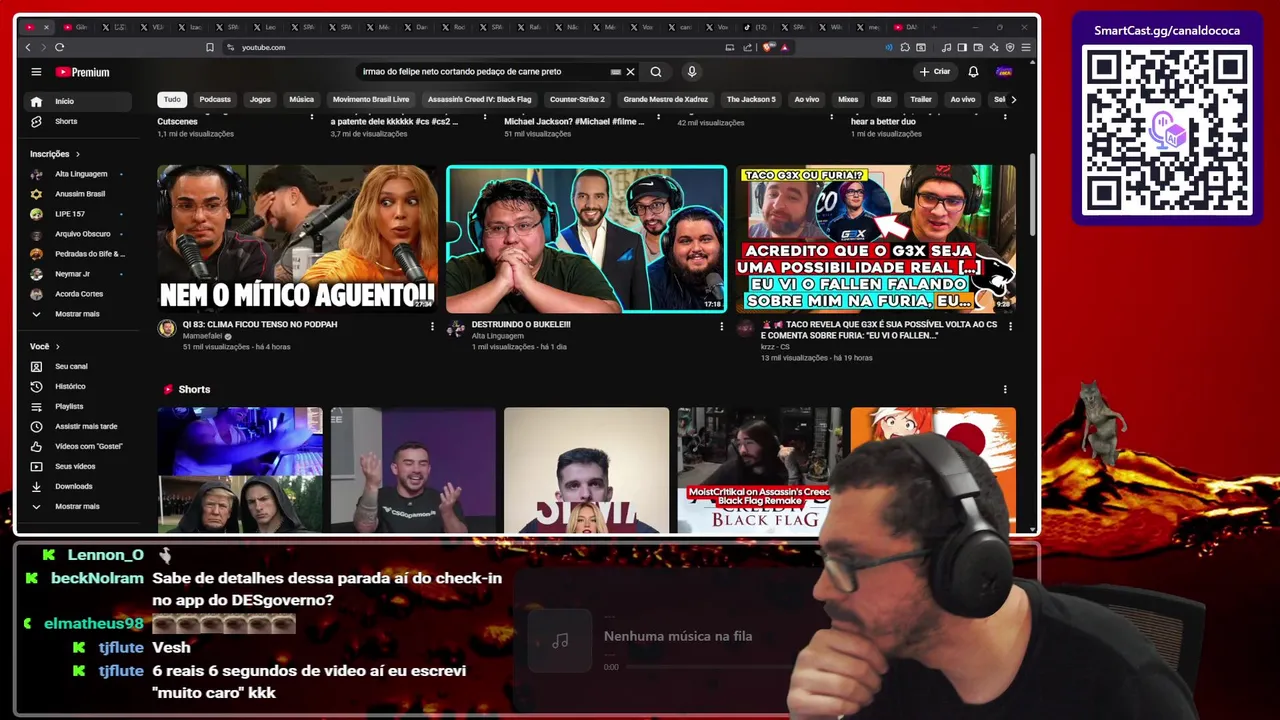Open LIPE 157 channel

coord(78,214)
